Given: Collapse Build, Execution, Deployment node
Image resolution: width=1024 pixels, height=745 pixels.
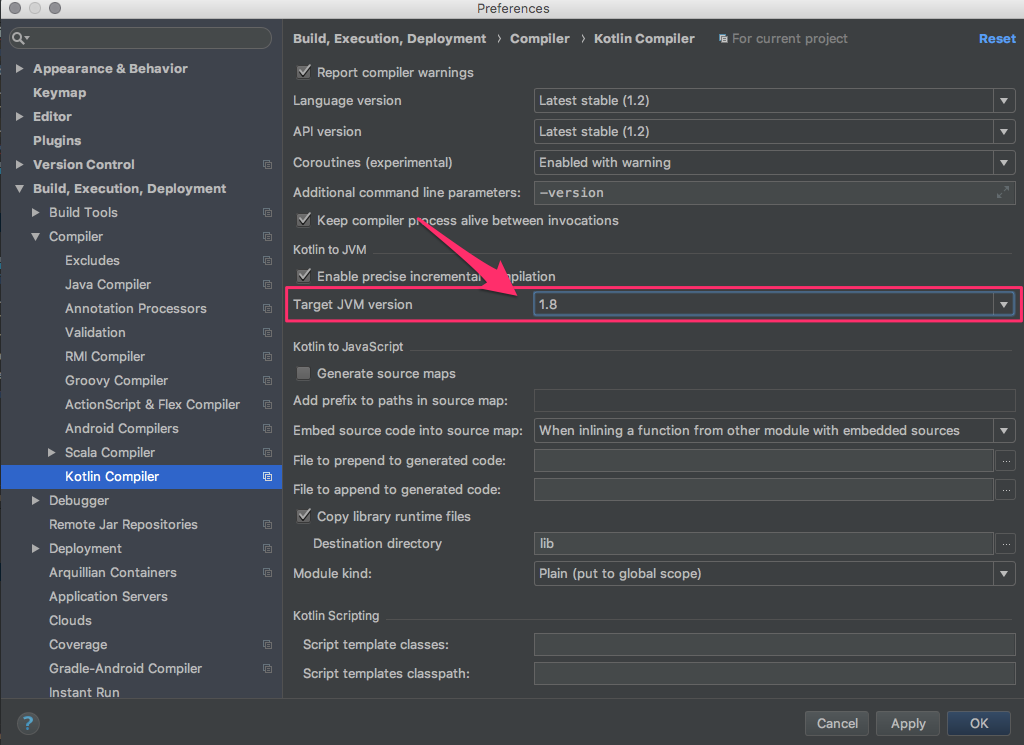Looking at the screenshot, I should [20, 189].
